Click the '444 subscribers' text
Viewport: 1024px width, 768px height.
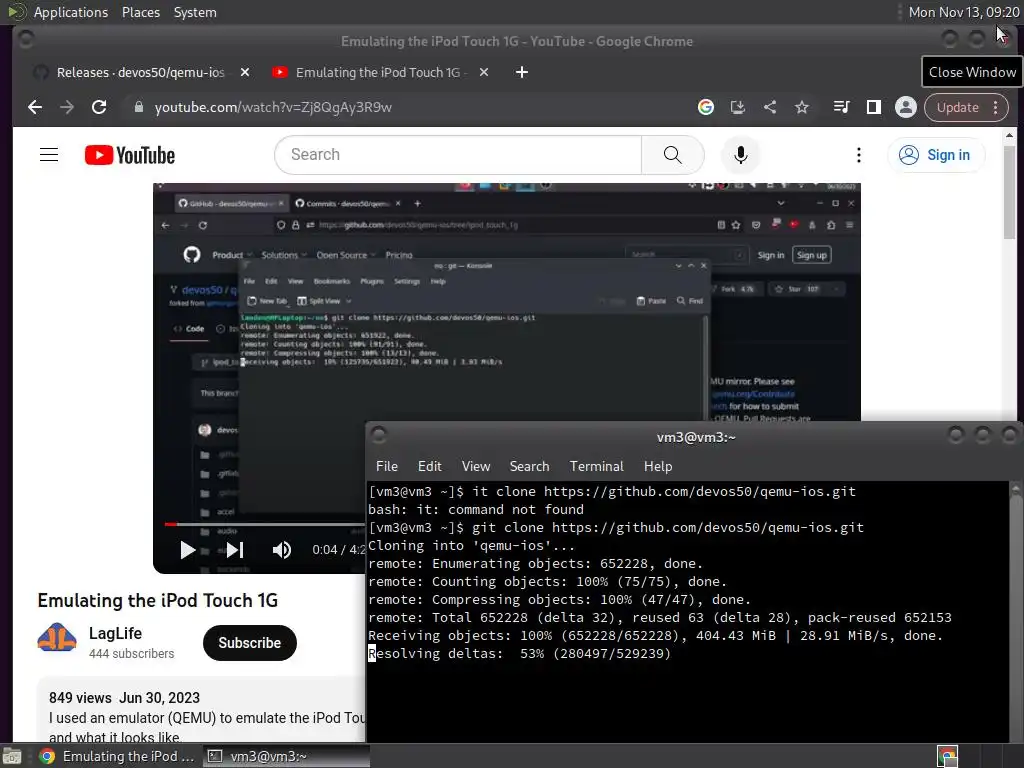tap(131, 653)
